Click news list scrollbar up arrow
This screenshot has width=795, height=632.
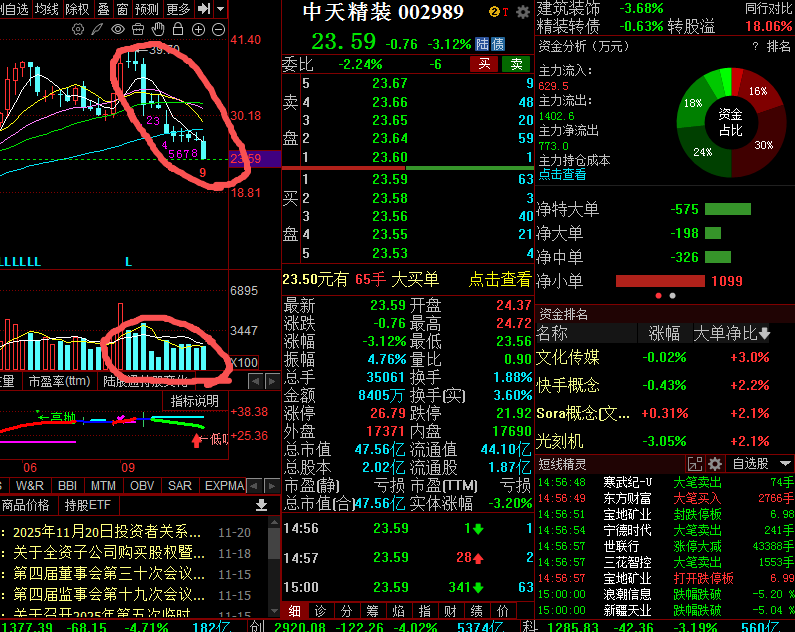click(274, 522)
